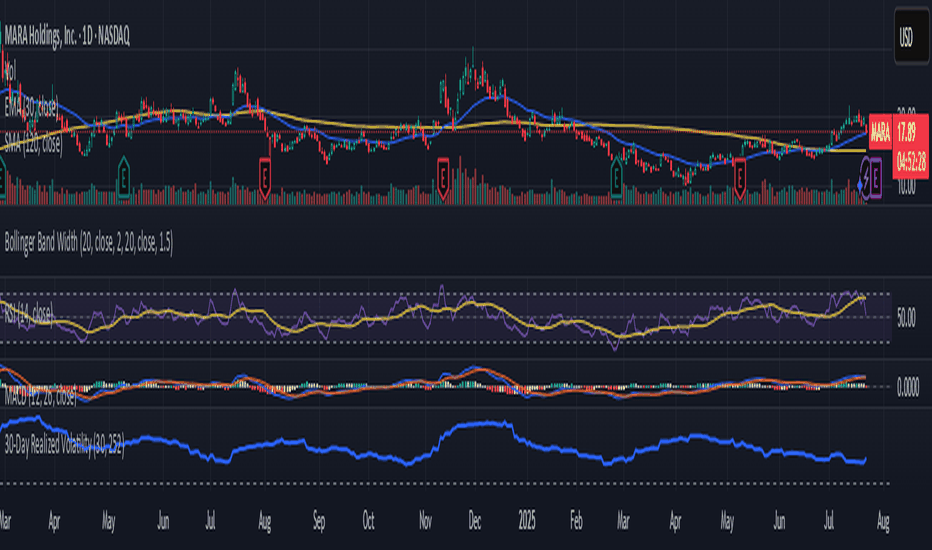Click the Oct label on time axis

tap(368, 522)
